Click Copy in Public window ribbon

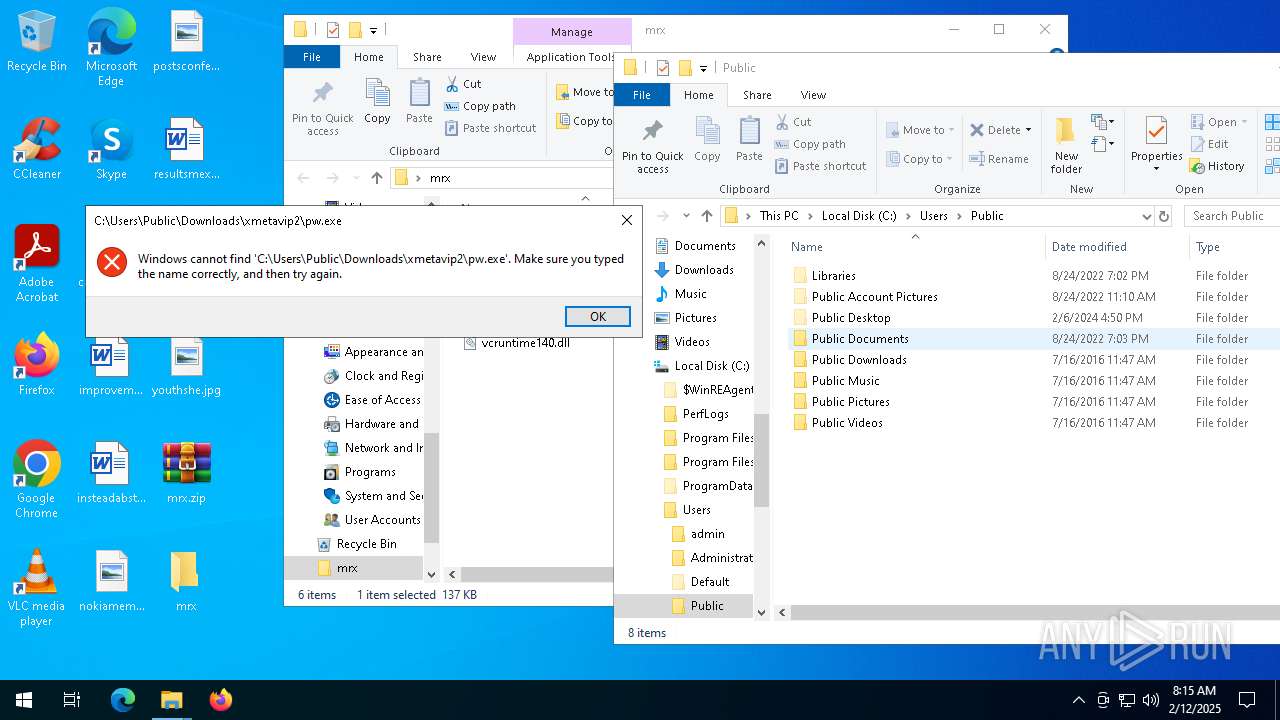tap(707, 139)
